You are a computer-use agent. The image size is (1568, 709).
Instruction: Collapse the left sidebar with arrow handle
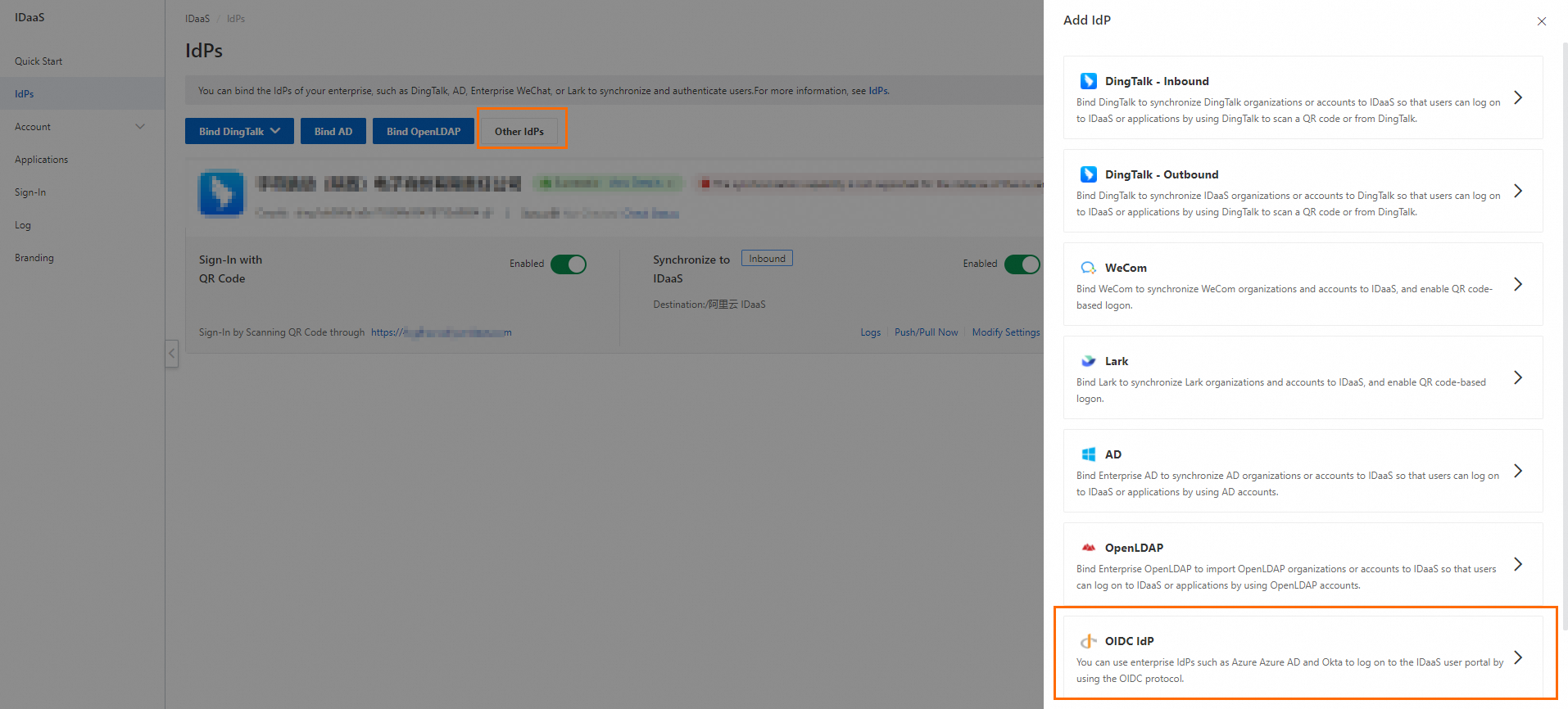coord(171,354)
